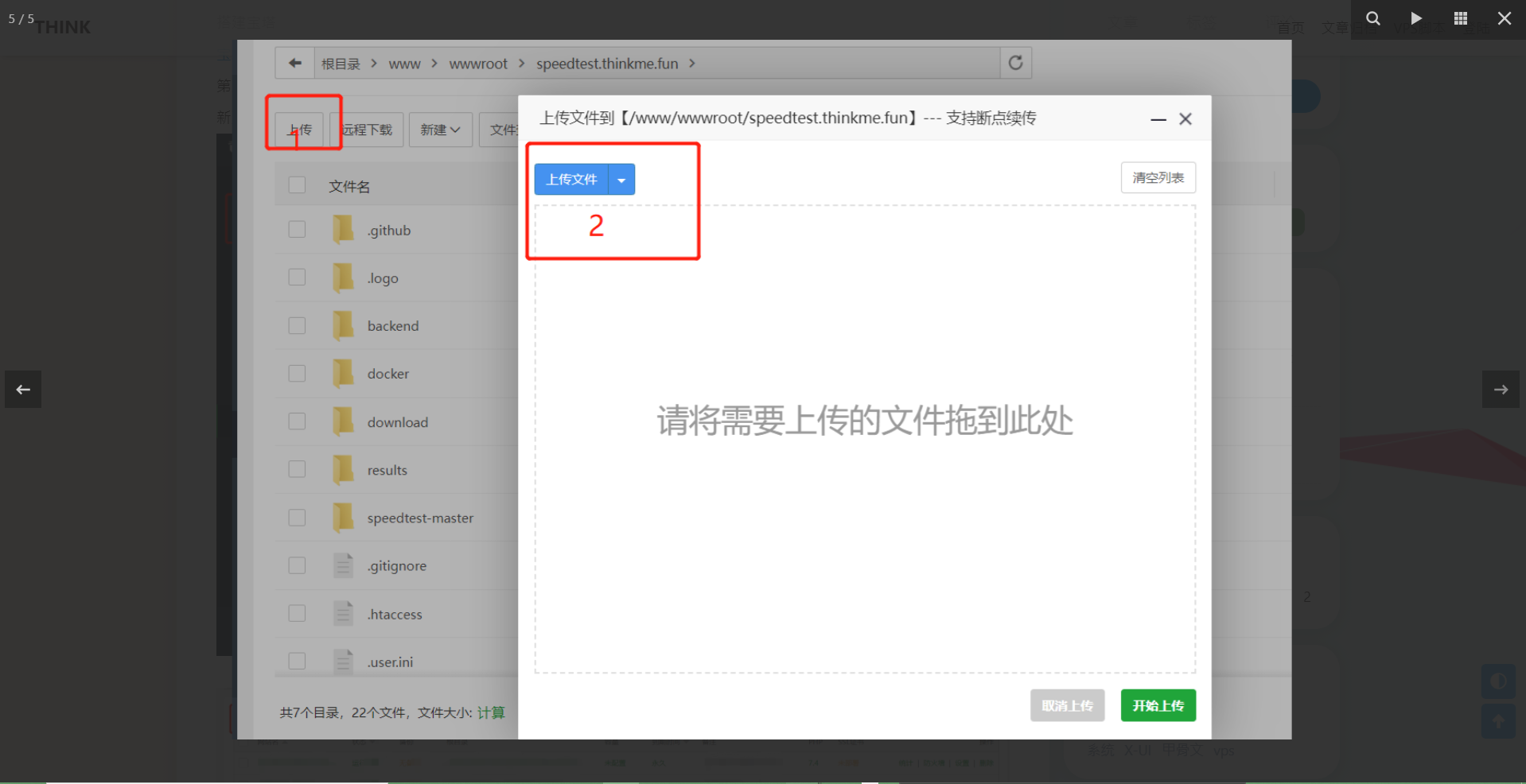Image resolution: width=1526 pixels, height=784 pixels.
Task: Minimize the upload dialog
Action: point(1158,119)
